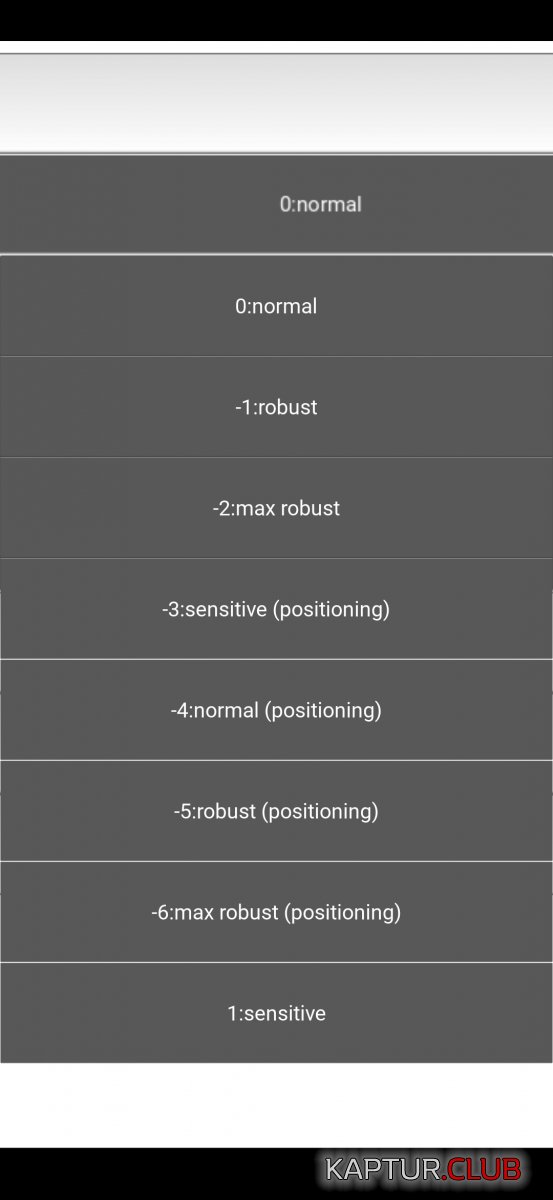The image size is (553, 1200).
Task: Pick the most robust positioning setting
Action: (x=276, y=912)
